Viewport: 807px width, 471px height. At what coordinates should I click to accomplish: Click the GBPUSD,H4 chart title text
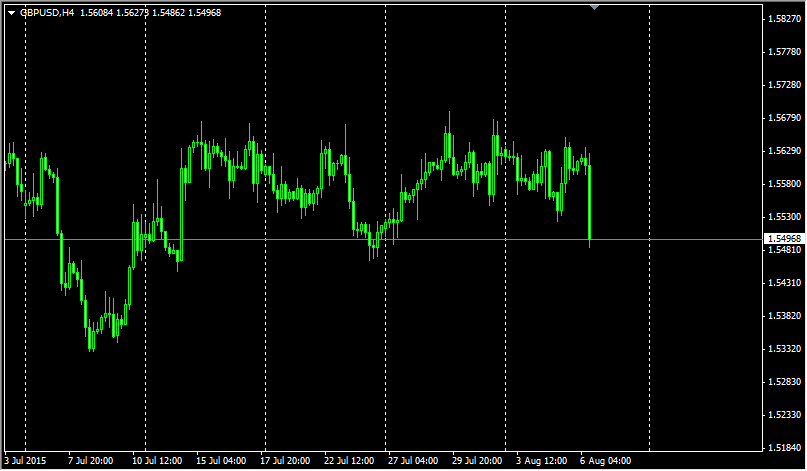[47, 13]
